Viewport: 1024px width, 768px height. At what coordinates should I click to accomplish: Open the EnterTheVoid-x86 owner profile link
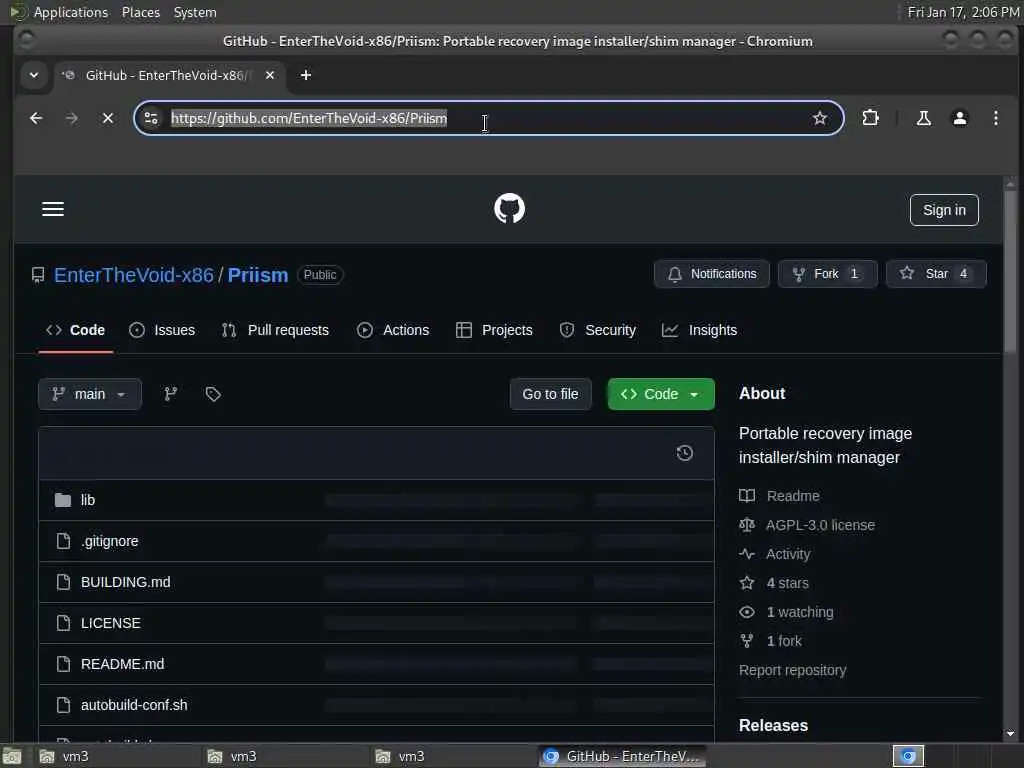[133, 275]
